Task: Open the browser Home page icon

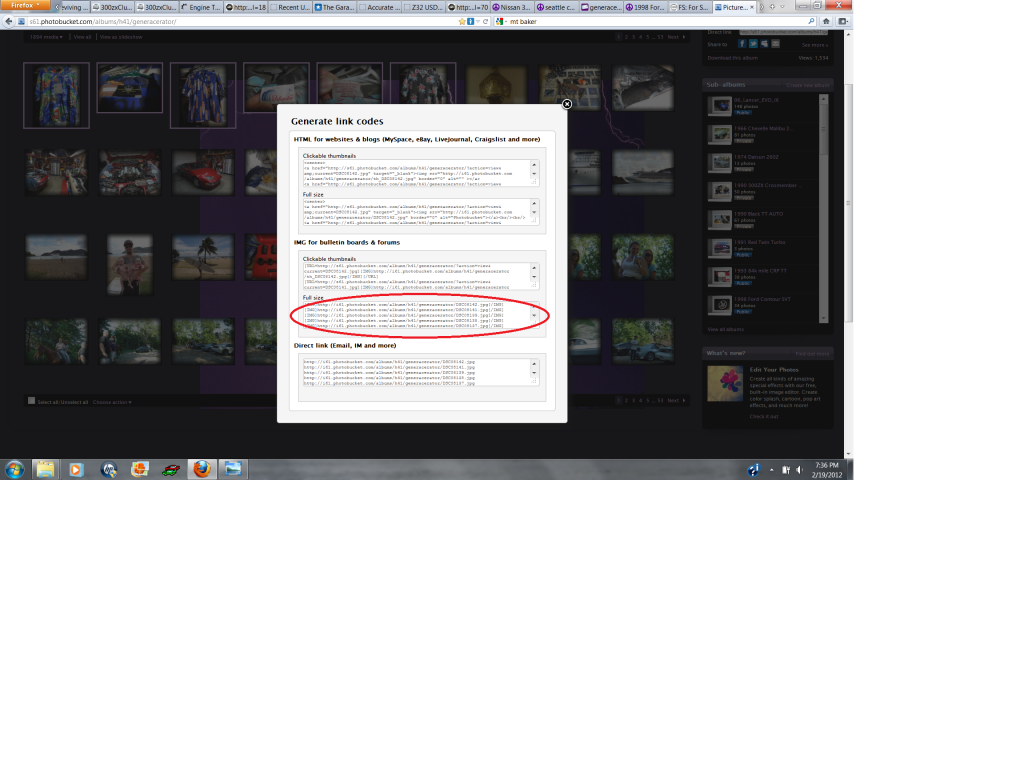Action: point(826,22)
